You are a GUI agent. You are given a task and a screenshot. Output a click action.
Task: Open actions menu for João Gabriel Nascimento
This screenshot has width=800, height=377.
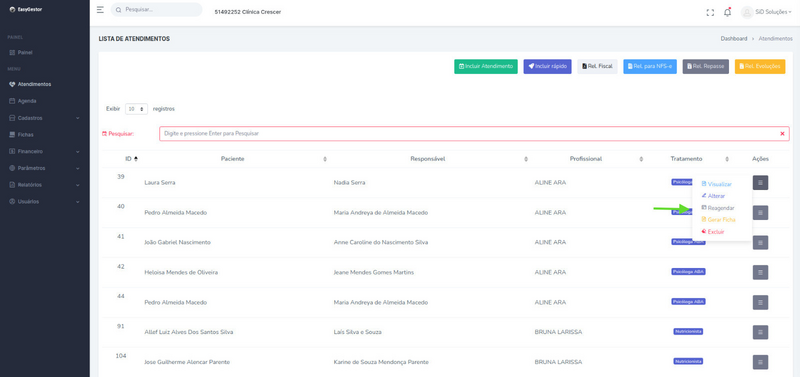click(x=760, y=243)
